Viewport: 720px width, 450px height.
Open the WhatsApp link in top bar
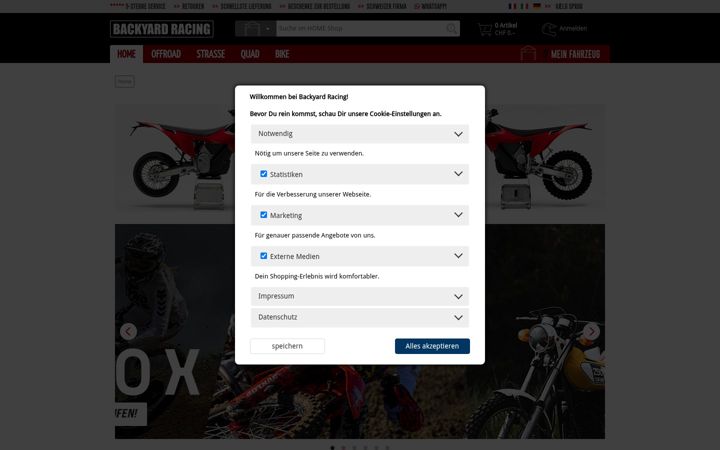click(x=430, y=6)
